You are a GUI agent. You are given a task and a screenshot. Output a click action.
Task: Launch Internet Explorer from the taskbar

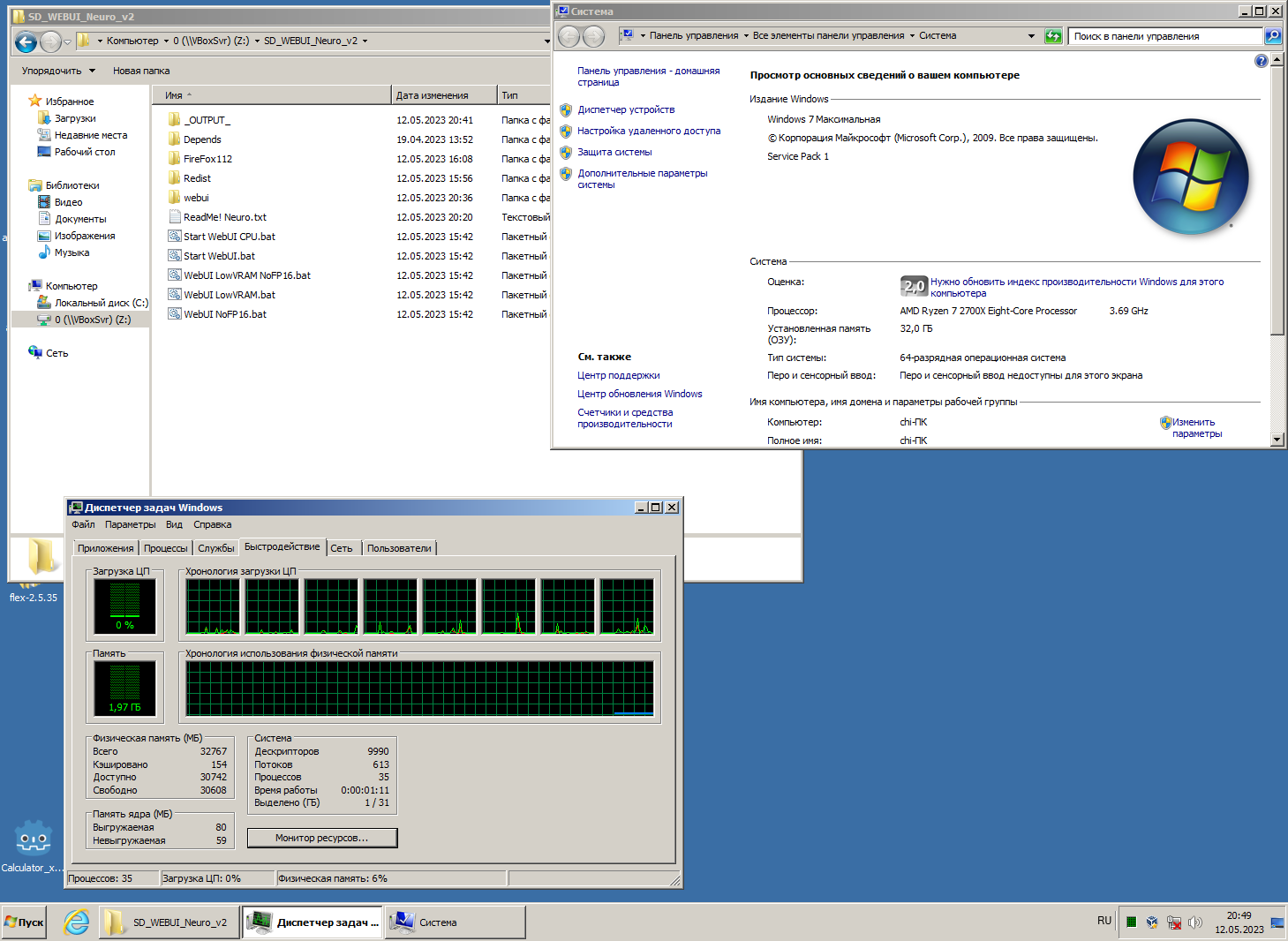tap(77, 922)
